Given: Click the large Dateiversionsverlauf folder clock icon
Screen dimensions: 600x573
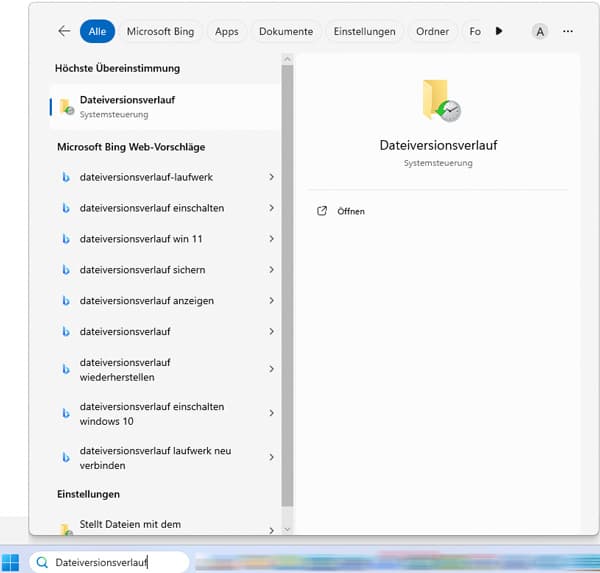Looking at the screenshot, I should [441, 100].
